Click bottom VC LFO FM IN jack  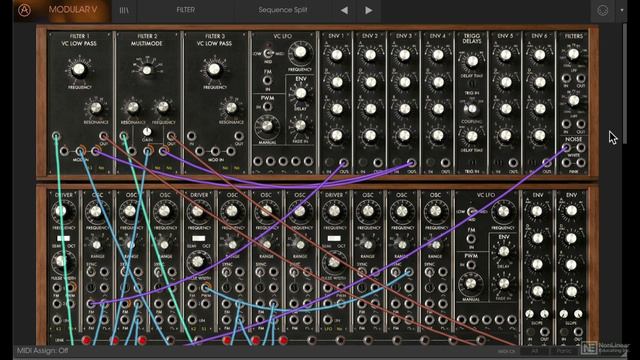(471, 239)
